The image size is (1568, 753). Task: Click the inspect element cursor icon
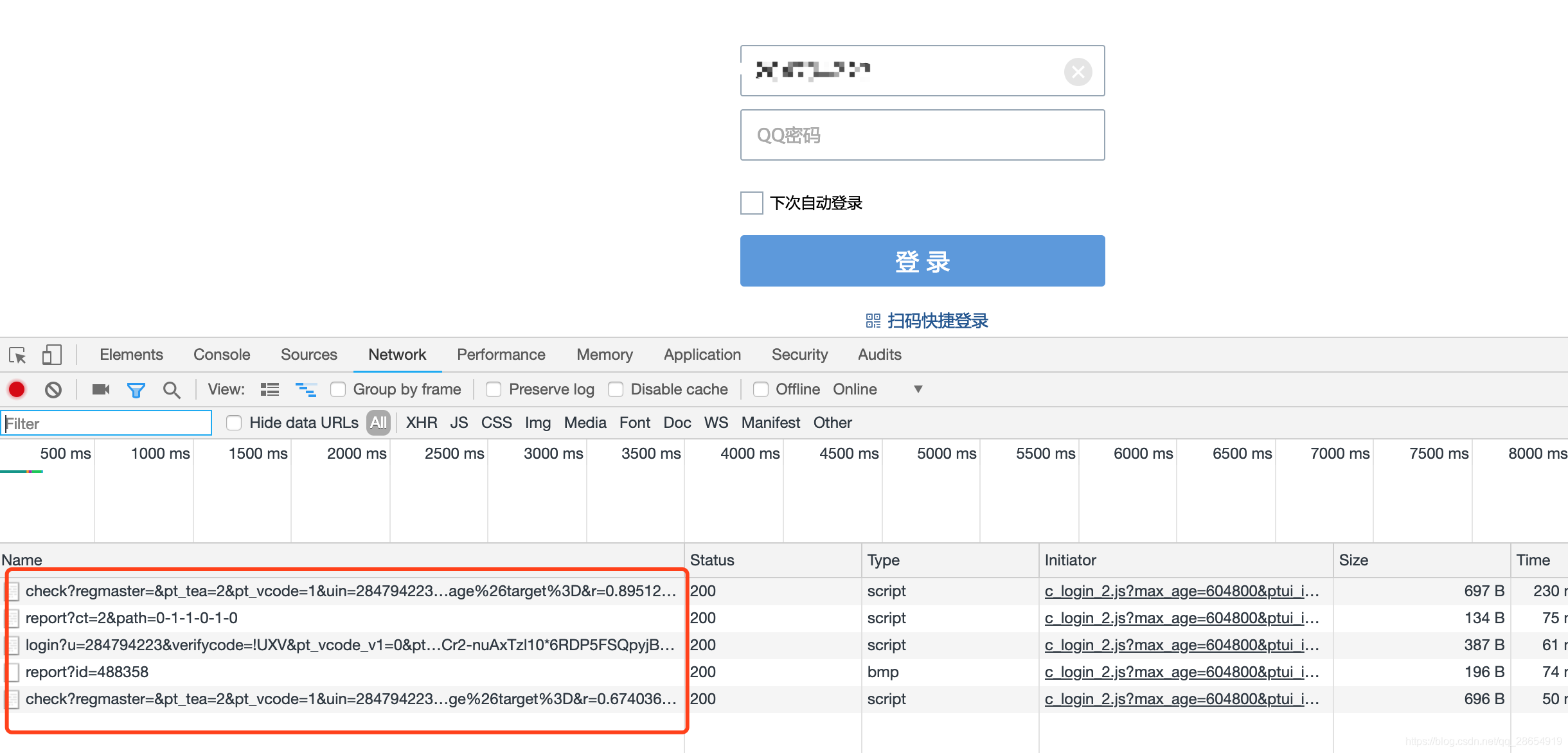point(17,355)
